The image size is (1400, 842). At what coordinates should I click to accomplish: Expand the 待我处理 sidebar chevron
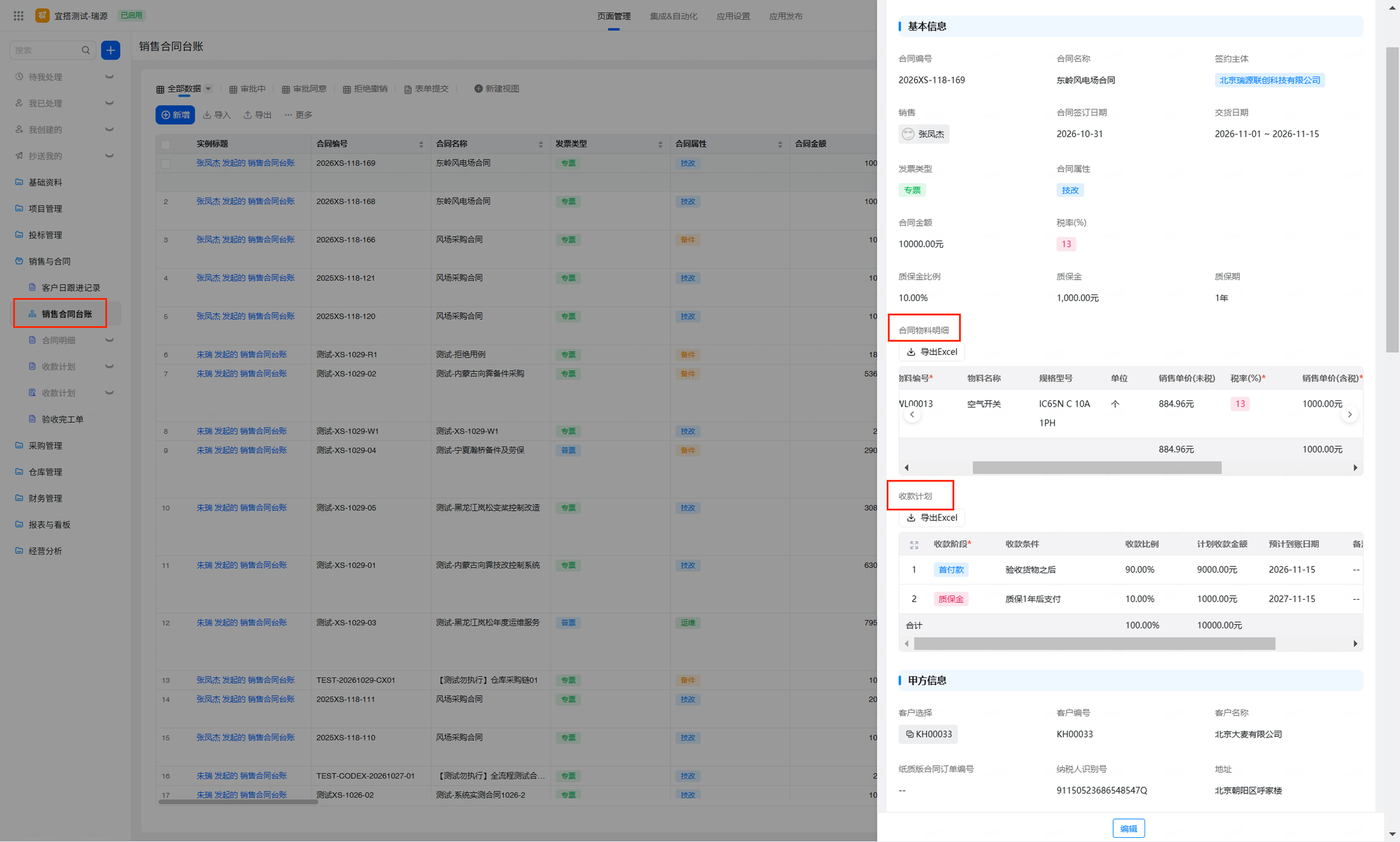click(109, 77)
